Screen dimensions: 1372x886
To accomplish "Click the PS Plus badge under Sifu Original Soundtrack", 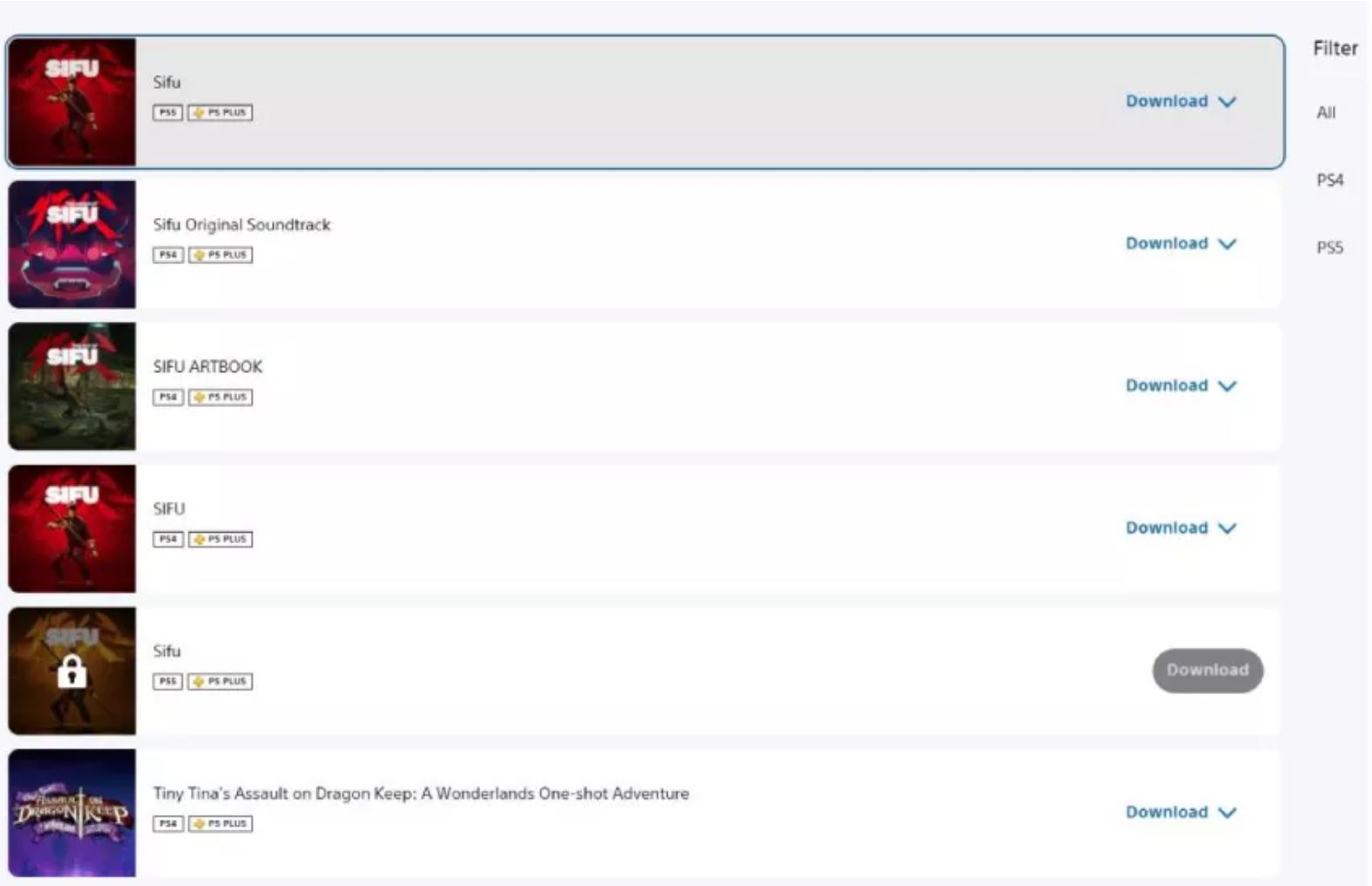I will tap(221, 255).
